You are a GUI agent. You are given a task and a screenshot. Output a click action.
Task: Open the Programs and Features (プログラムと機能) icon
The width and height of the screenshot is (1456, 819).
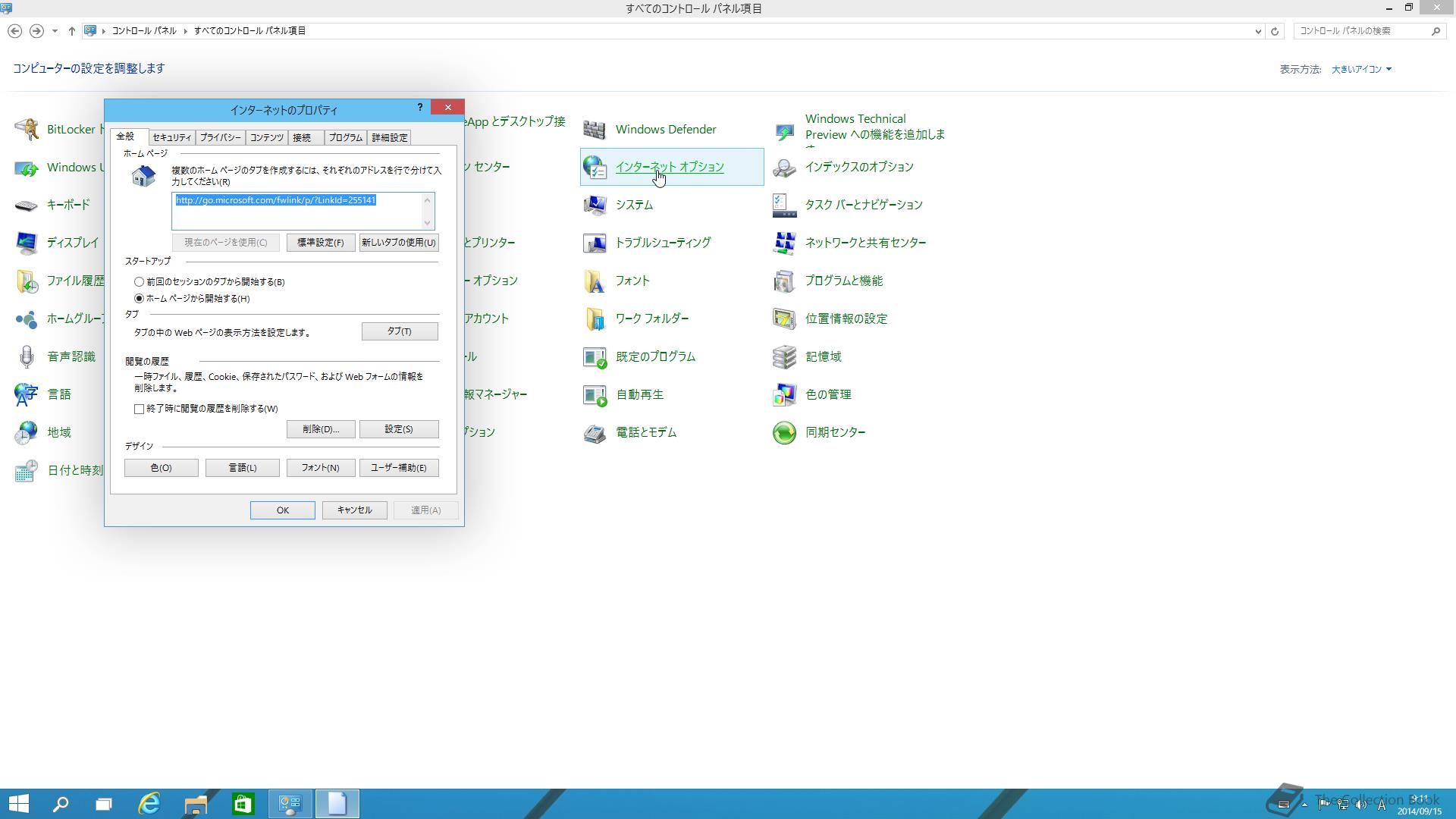click(784, 281)
